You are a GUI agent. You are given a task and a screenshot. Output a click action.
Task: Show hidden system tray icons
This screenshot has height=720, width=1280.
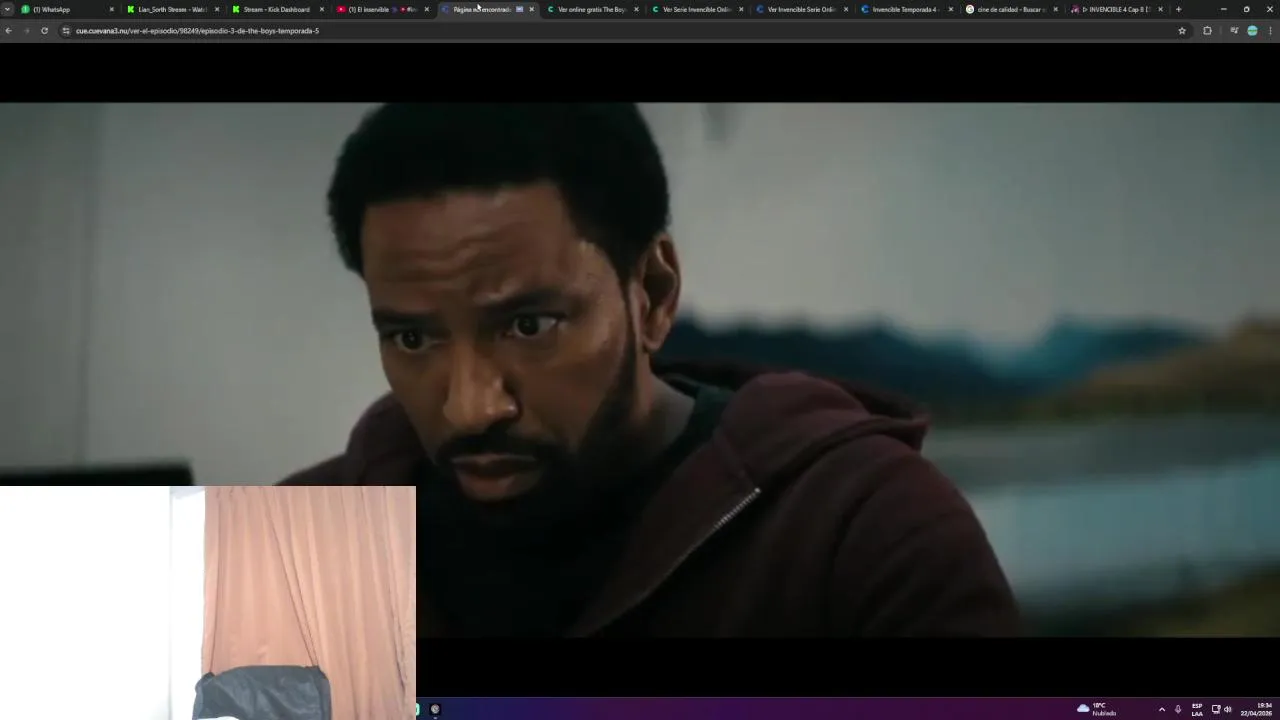coord(1162,709)
